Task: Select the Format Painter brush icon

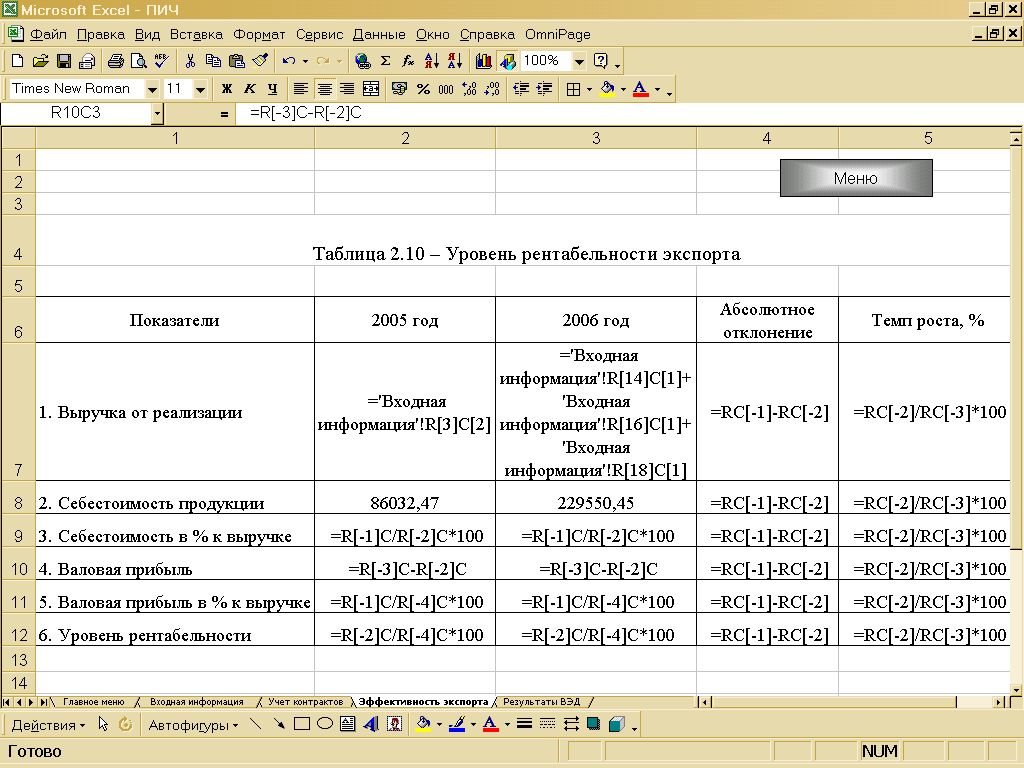Action: pos(260,61)
